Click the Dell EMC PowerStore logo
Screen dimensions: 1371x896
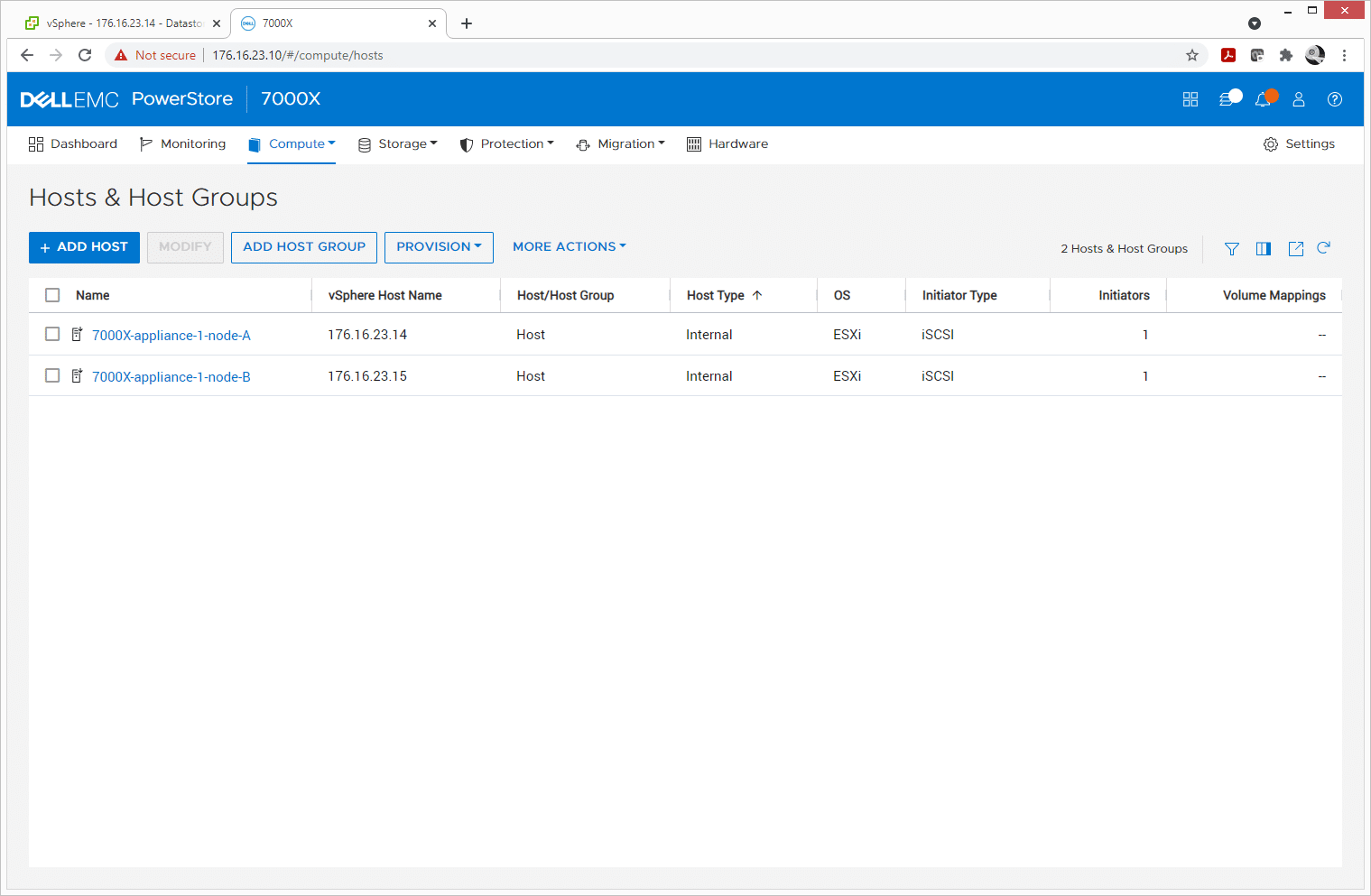(126, 99)
